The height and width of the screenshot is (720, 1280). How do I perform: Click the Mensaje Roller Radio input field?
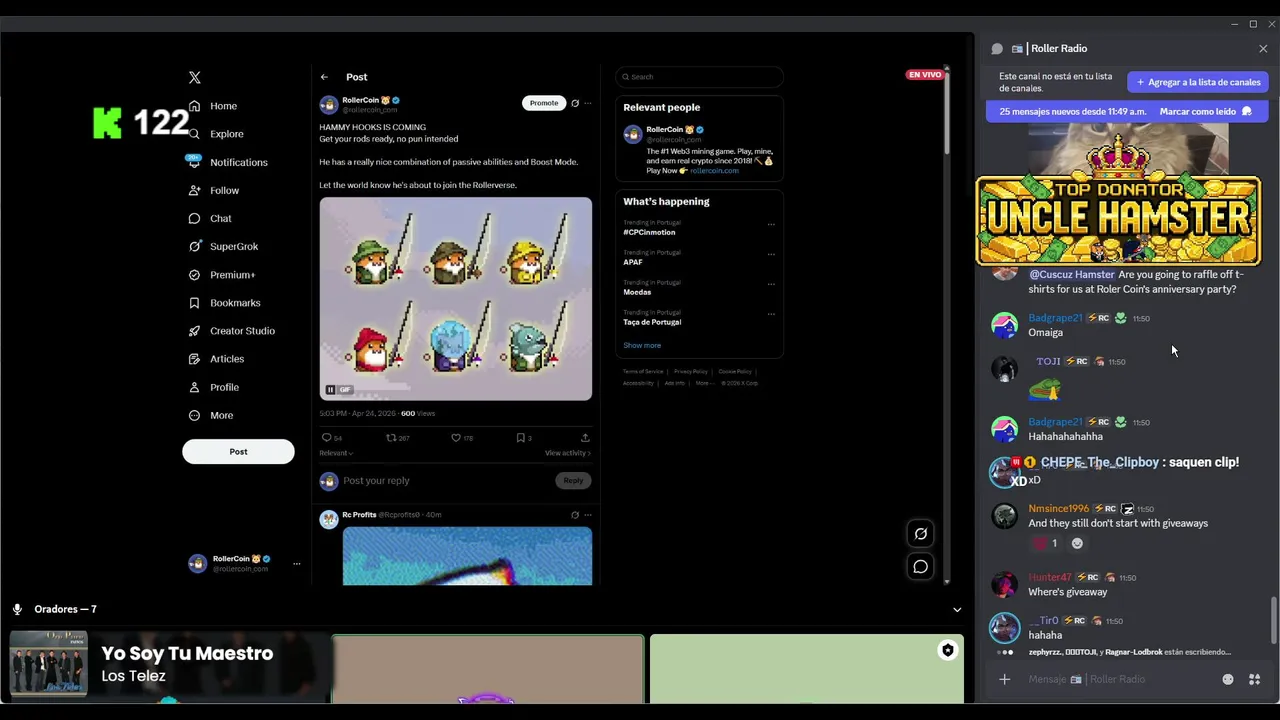[1120, 680]
